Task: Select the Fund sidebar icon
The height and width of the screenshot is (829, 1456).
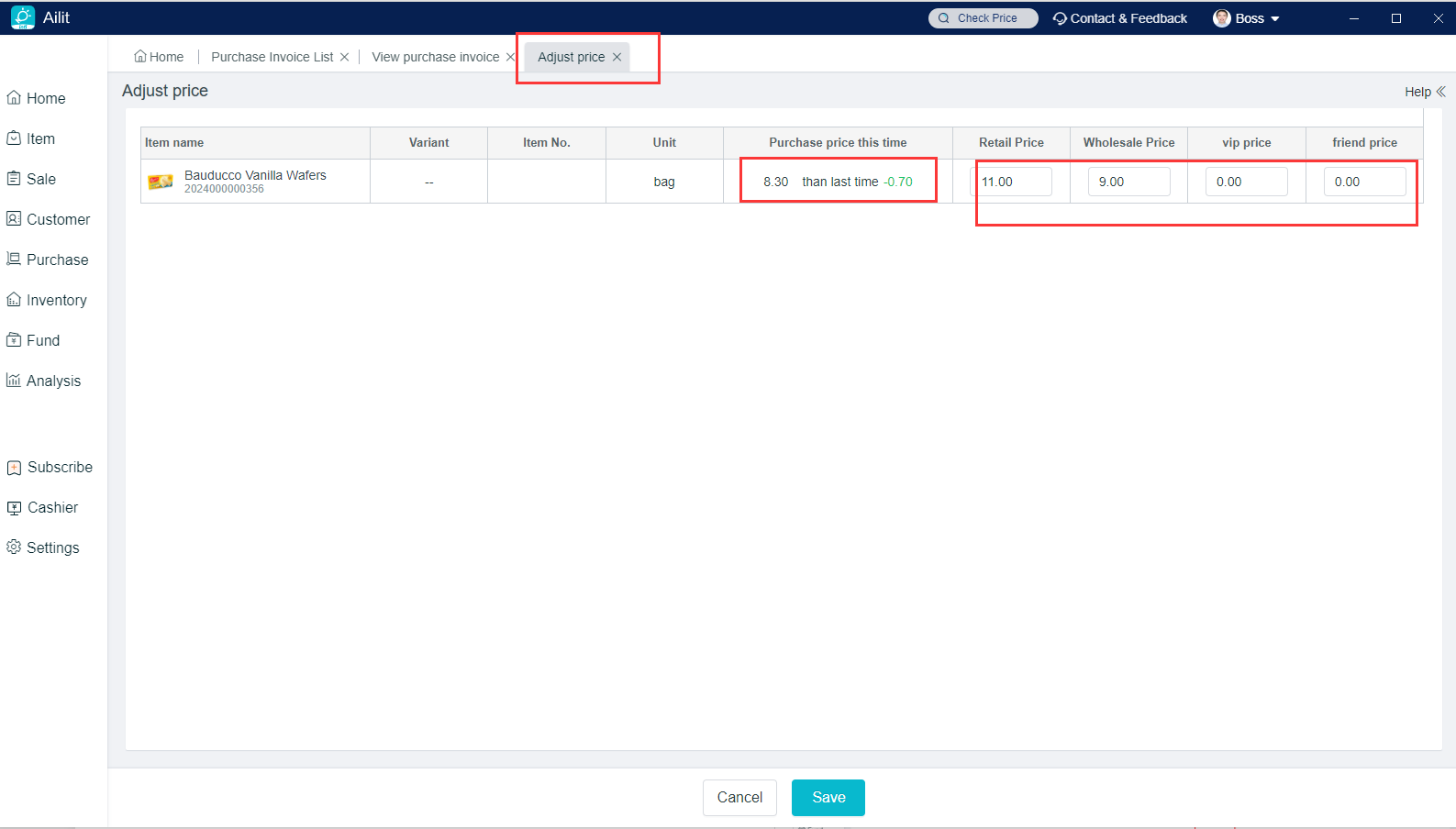Action: 14,340
